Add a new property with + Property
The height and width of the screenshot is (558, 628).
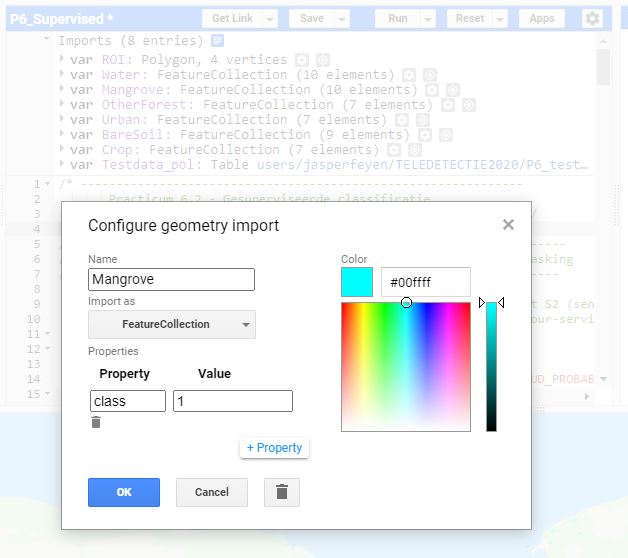[x=274, y=448]
